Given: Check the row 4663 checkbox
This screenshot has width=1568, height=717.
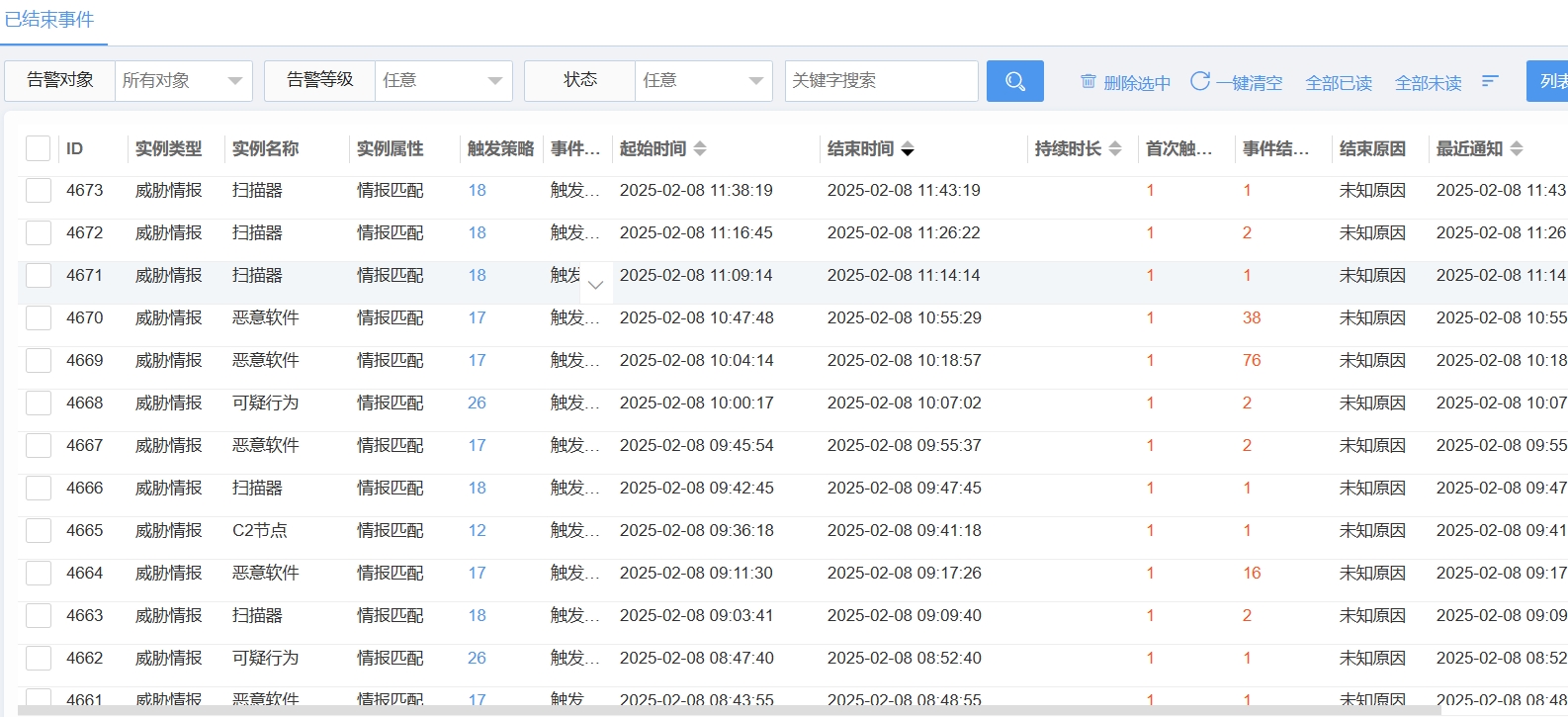Looking at the screenshot, I should tap(39, 615).
